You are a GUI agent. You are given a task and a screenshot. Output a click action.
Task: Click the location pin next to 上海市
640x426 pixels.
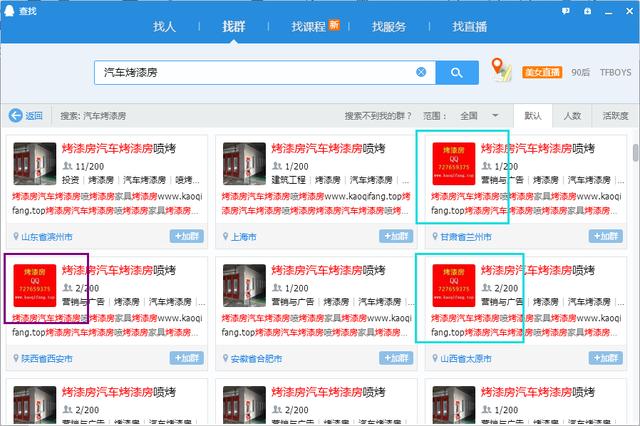[x=225, y=236]
